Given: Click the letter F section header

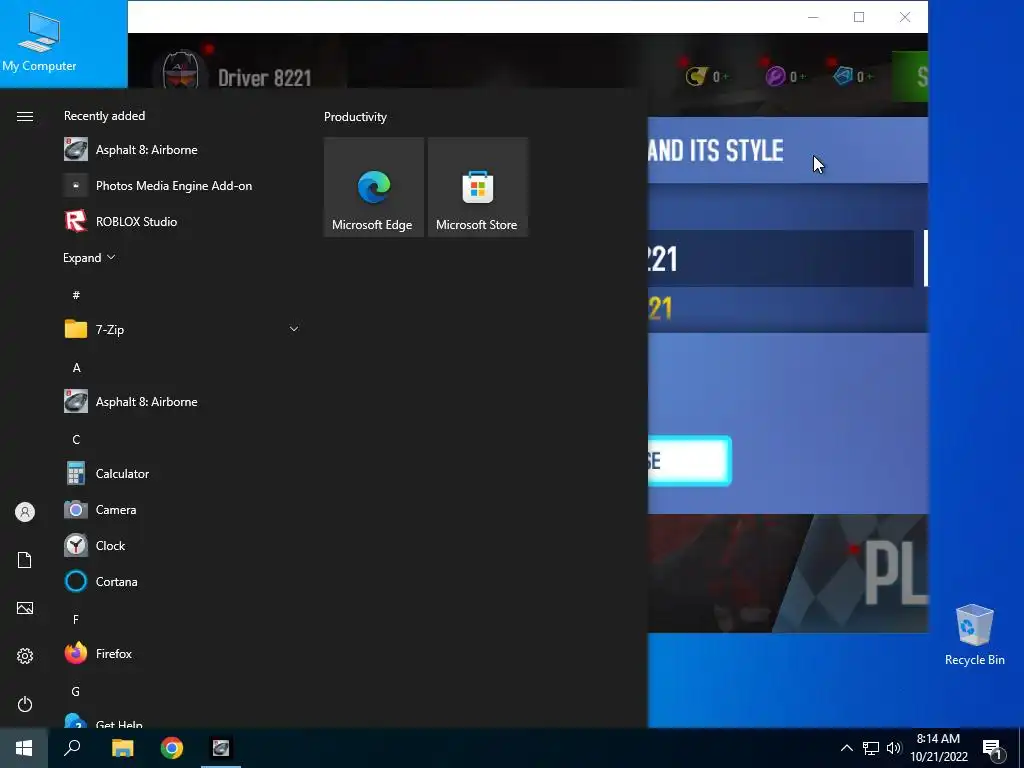Looking at the screenshot, I should [76, 619].
